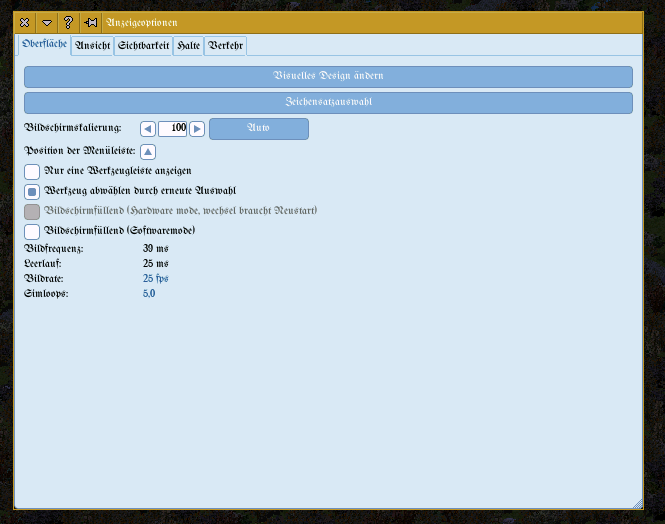
Task: Collapse the window with the title bar arrow
Action: point(47,22)
